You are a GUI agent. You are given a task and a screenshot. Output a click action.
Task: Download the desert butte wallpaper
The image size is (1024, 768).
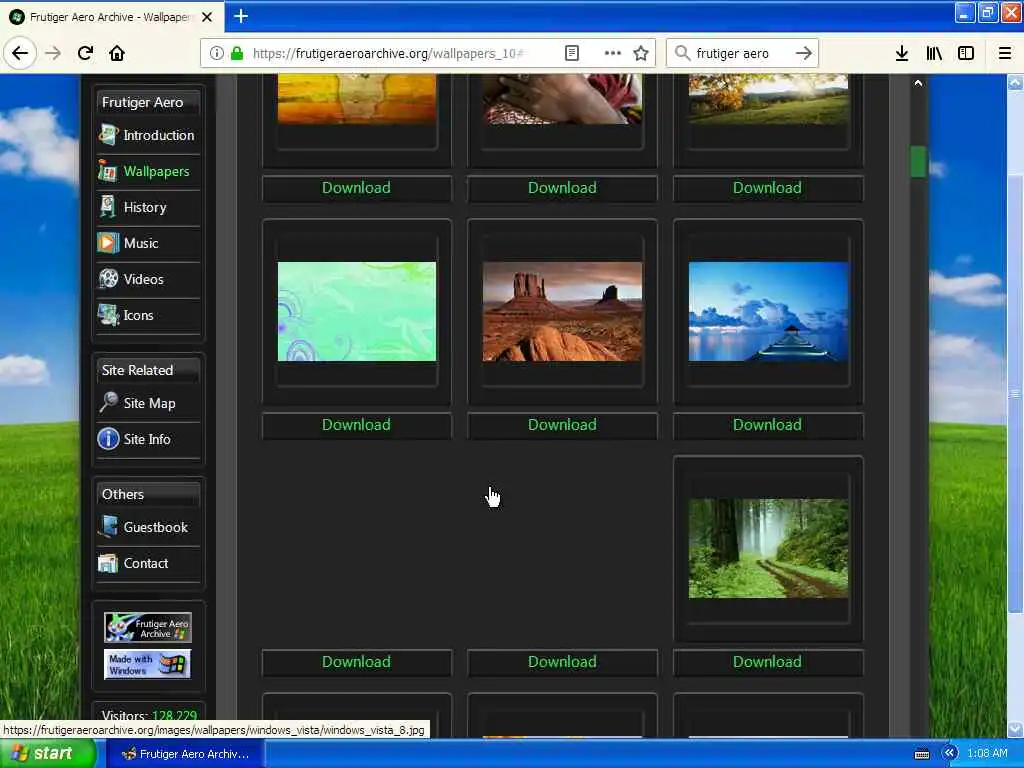(562, 424)
